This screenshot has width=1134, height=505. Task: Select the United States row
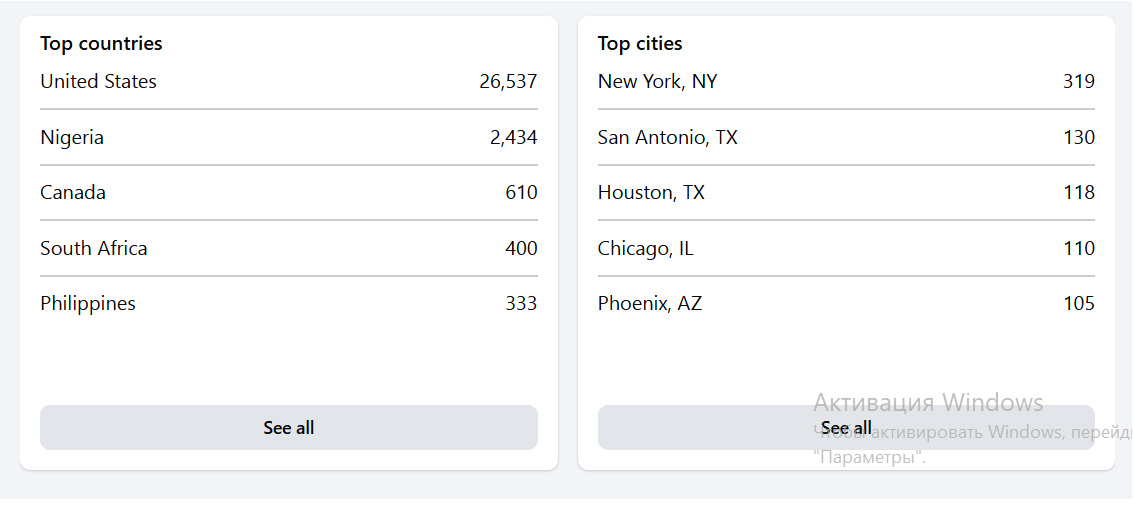(x=289, y=82)
